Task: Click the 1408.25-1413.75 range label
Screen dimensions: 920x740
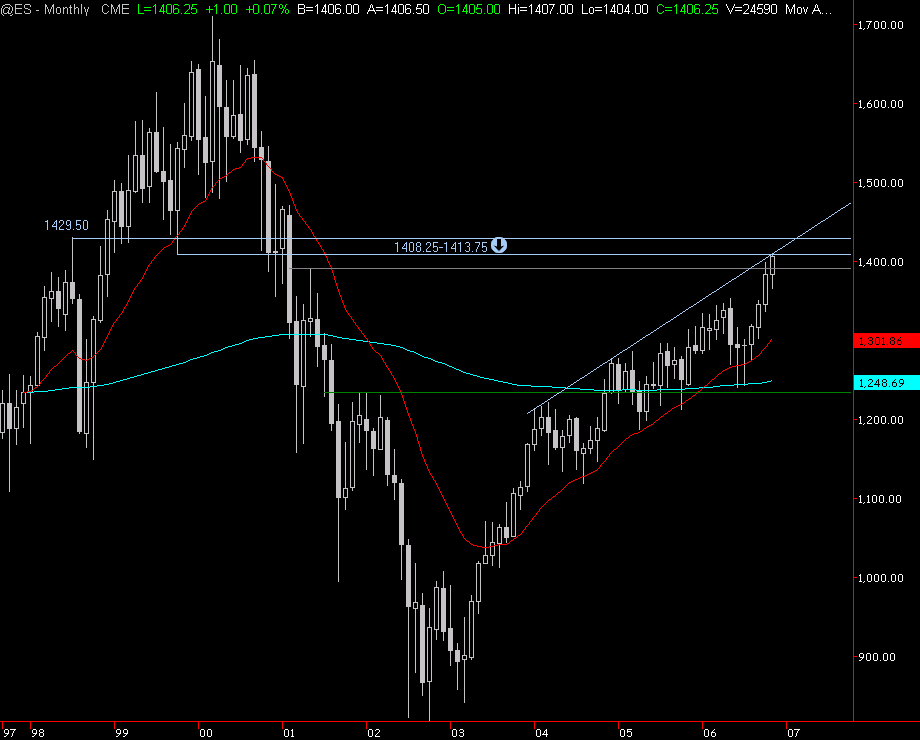Action: 440,247
